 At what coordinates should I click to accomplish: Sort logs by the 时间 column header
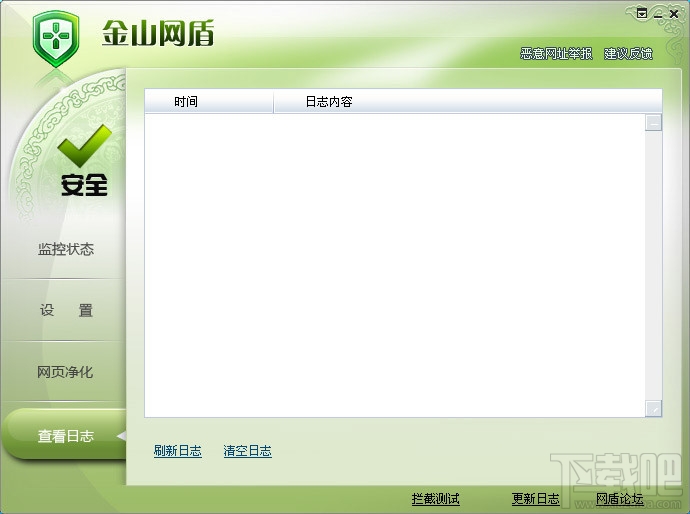point(209,102)
